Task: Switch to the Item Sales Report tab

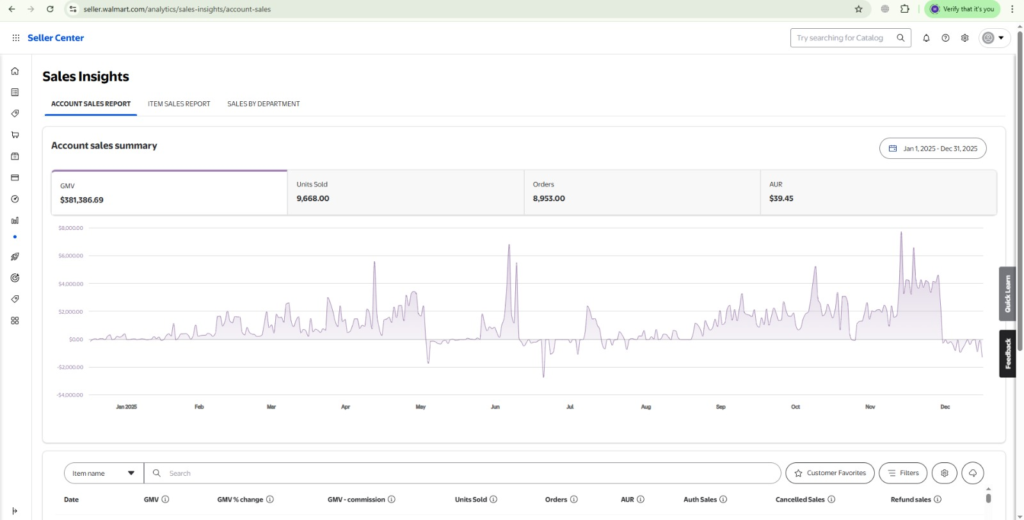Action: click(179, 104)
